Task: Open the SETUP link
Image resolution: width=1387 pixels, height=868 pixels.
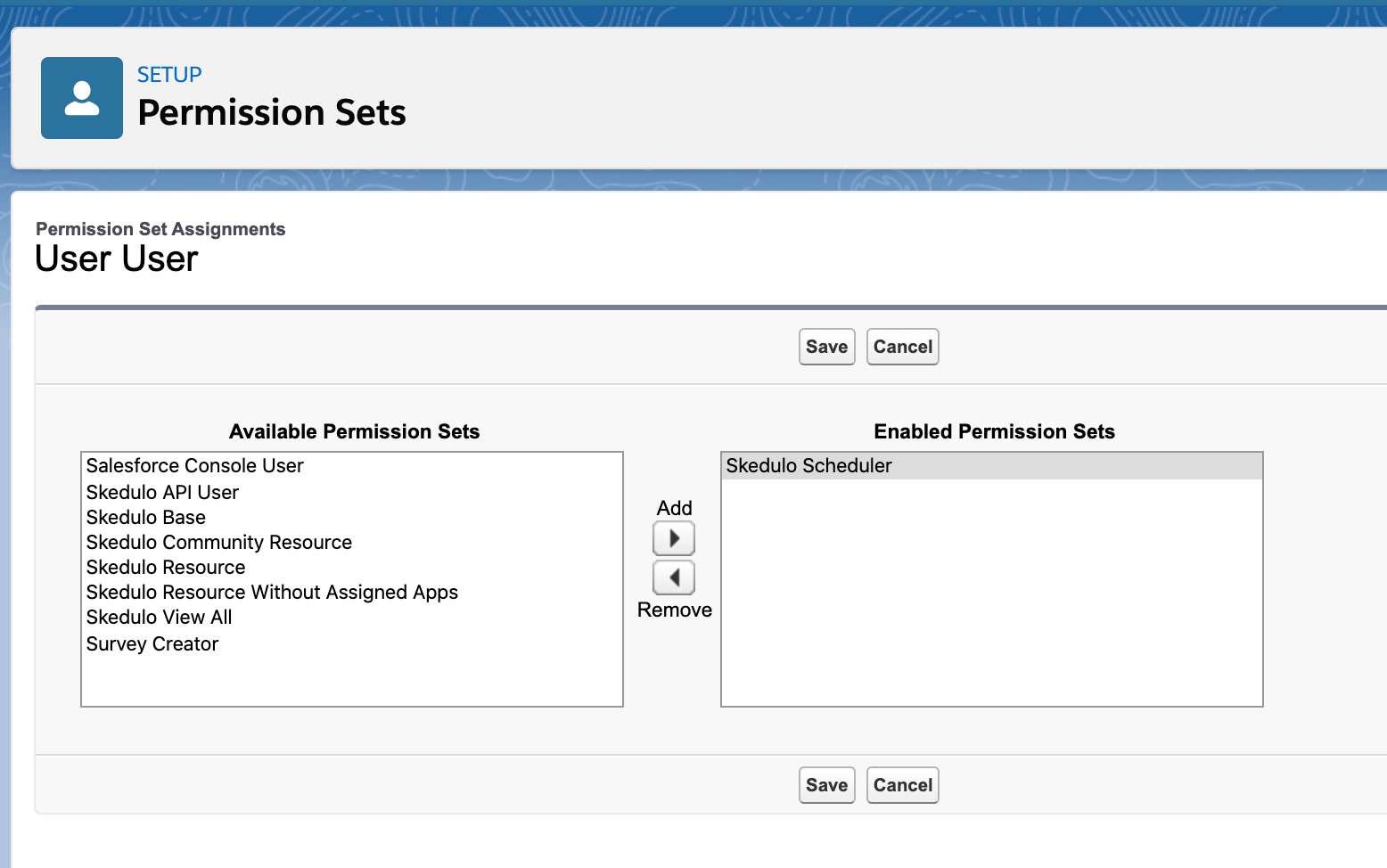Action: 168,75
